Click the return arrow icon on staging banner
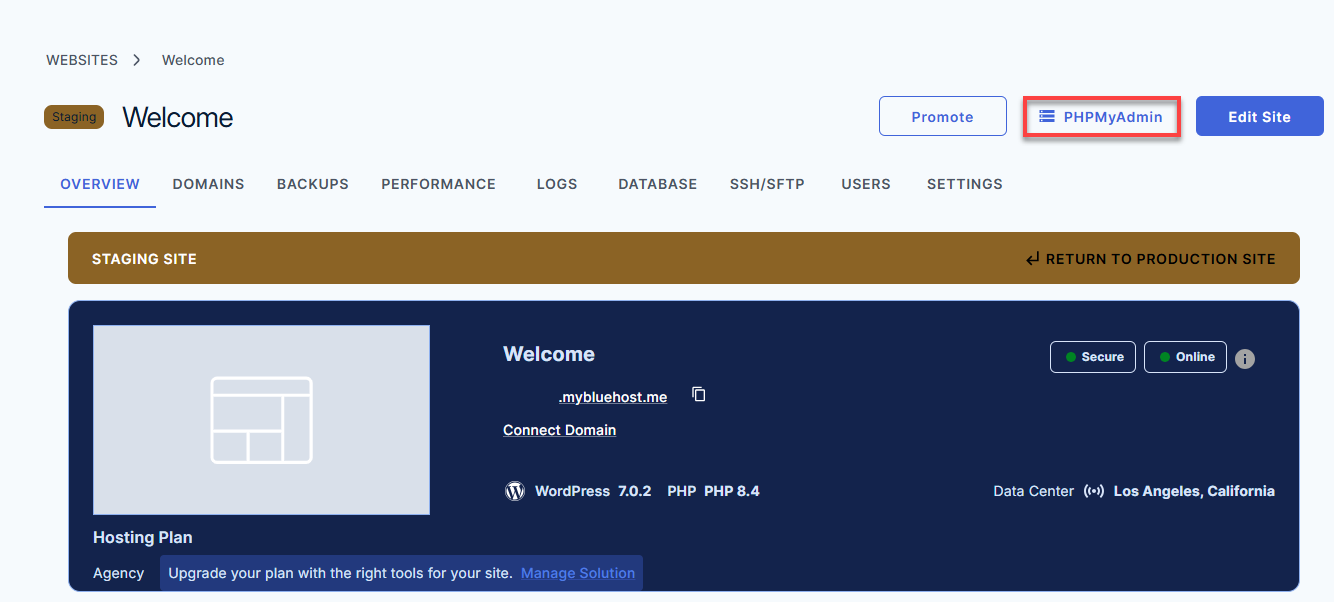1334x602 pixels. 1033,259
